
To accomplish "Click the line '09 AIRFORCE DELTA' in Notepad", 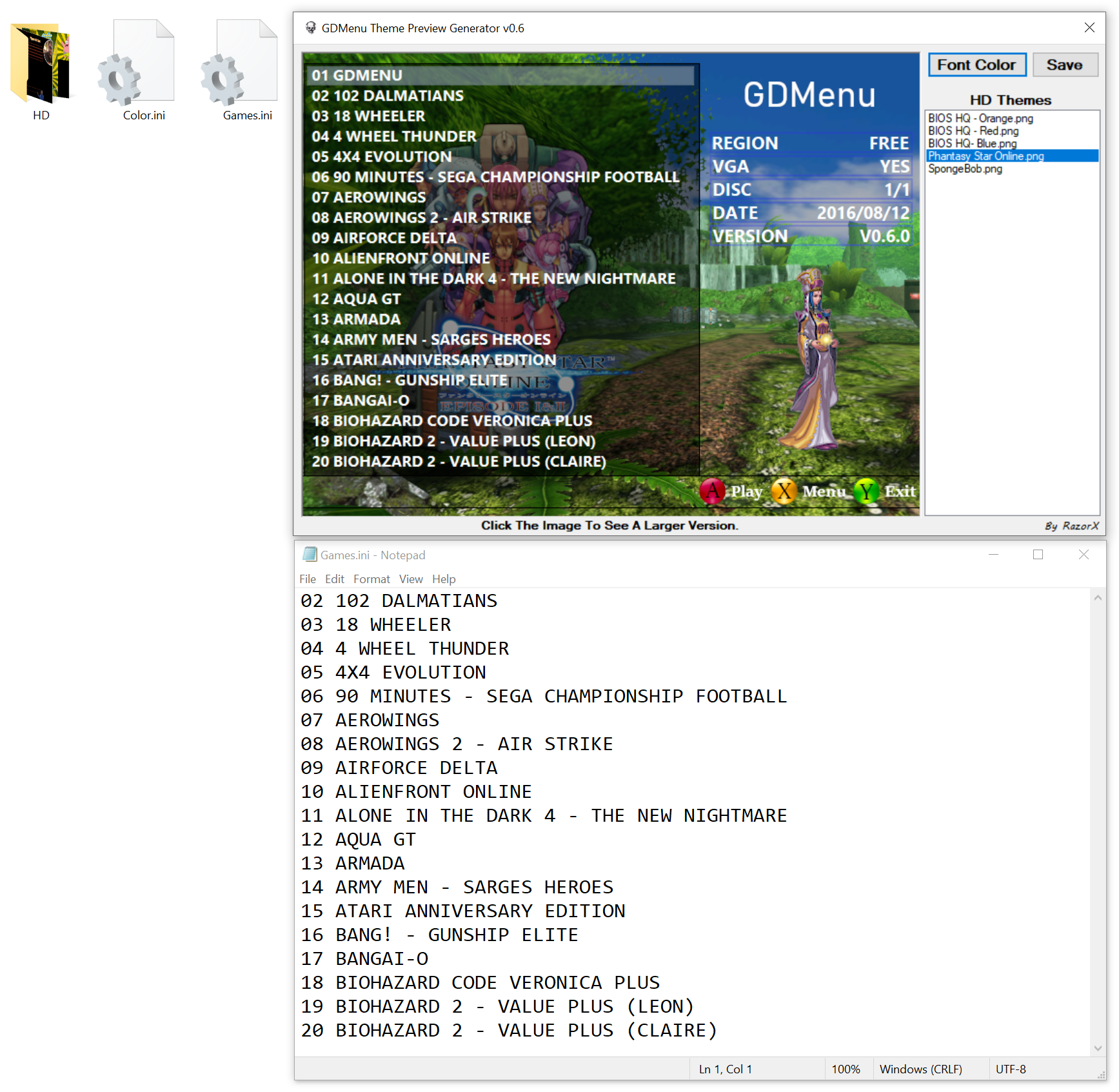I will point(399,768).
